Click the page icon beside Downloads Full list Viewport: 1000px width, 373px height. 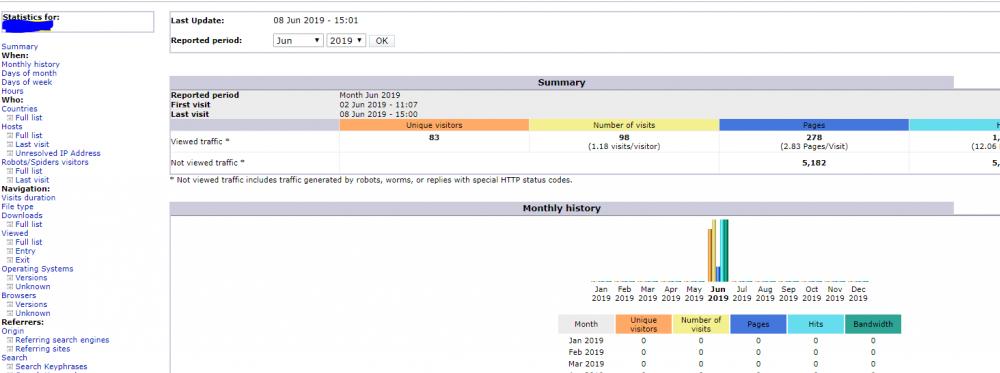pos(10,224)
